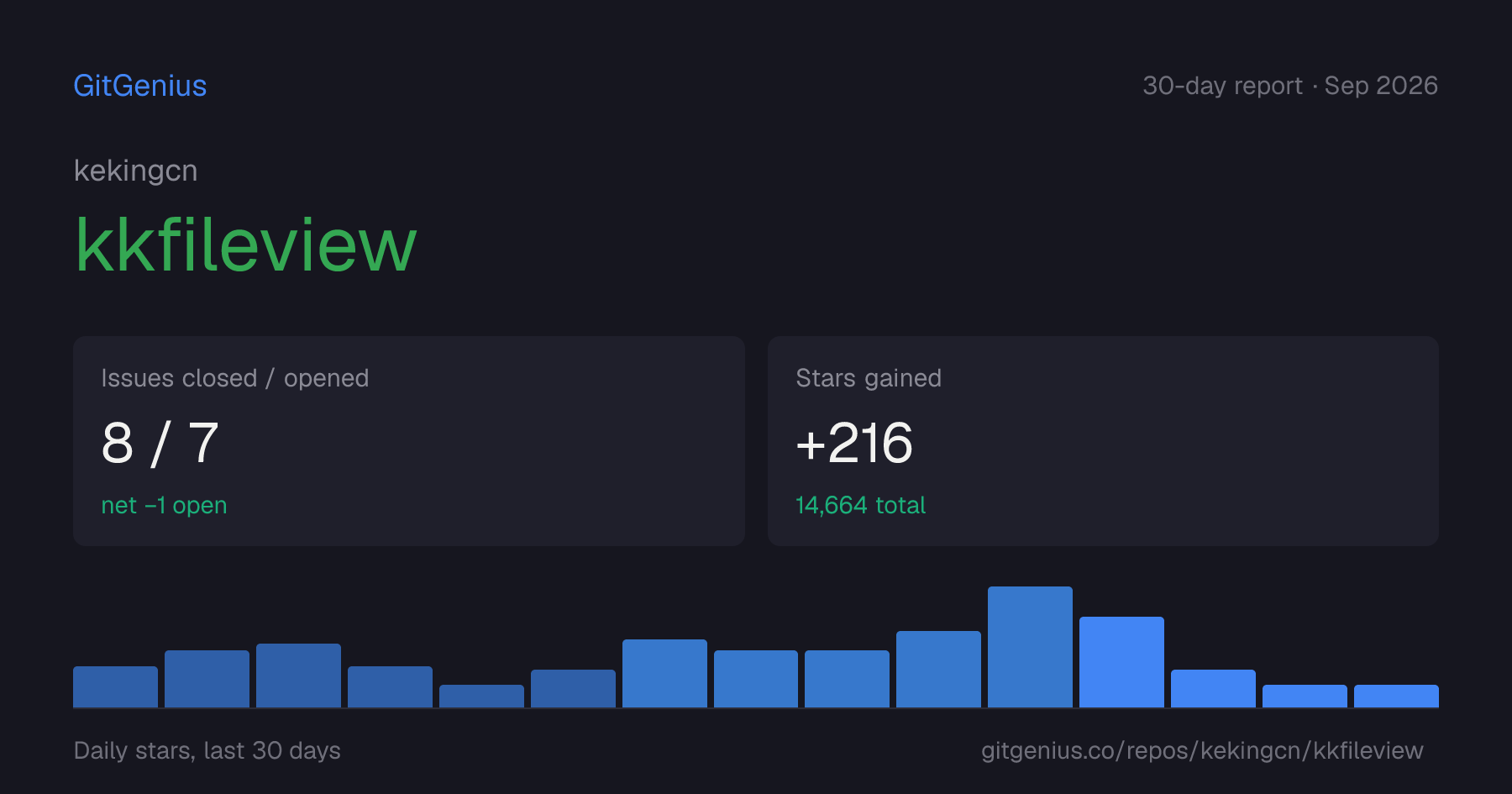The image size is (1512, 794).
Task: Open the Stars gained card
Action: tap(1103, 441)
